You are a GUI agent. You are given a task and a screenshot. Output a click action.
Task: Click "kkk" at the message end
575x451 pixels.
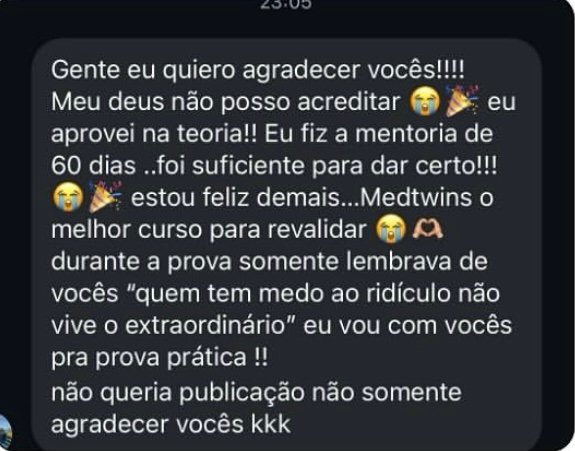271,424
